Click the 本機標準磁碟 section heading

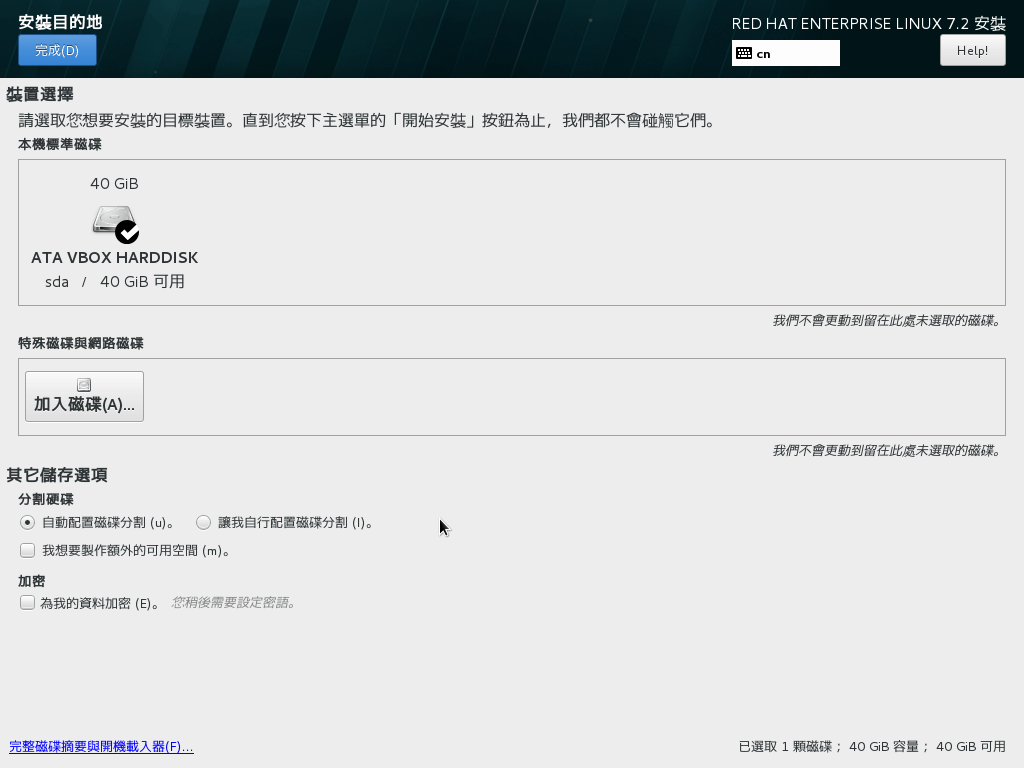point(60,144)
